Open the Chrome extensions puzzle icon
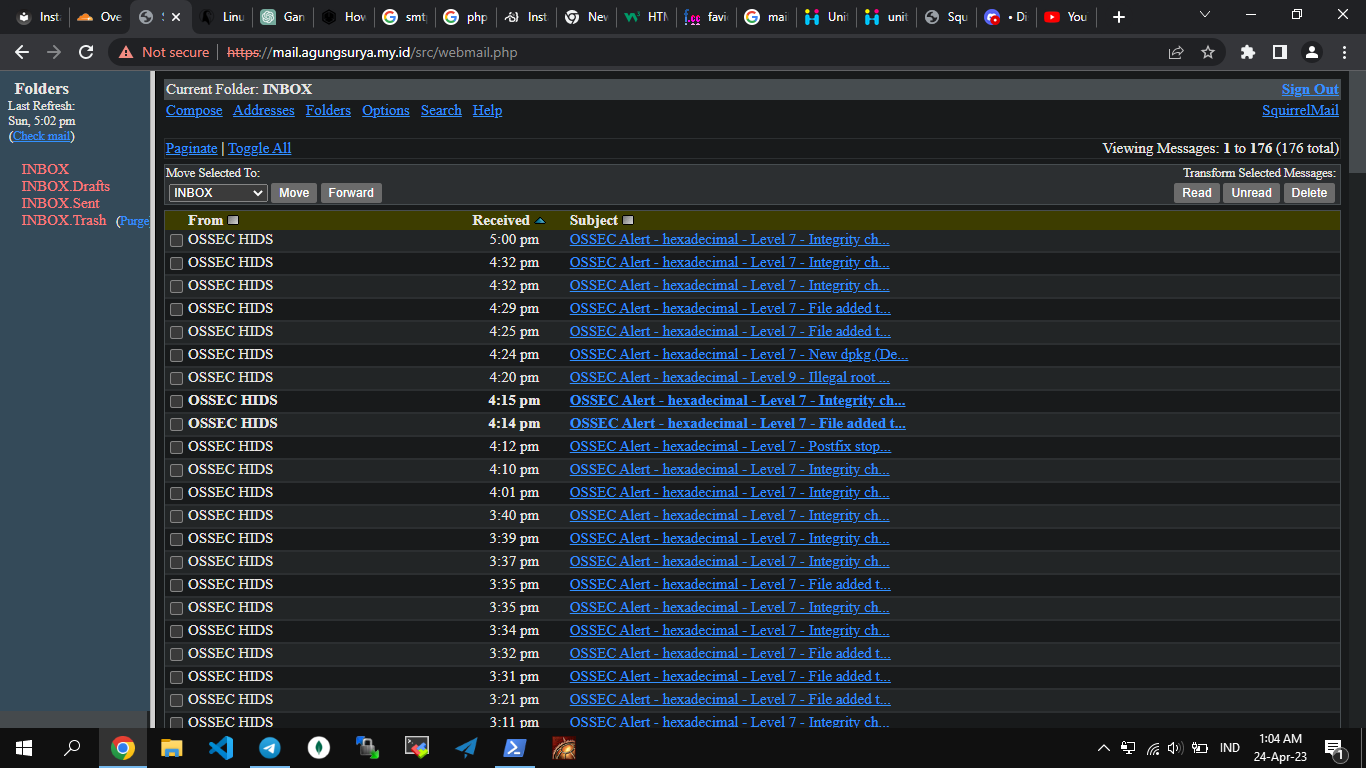This screenshot has height=768, width=1366. tap(1247, 52)
